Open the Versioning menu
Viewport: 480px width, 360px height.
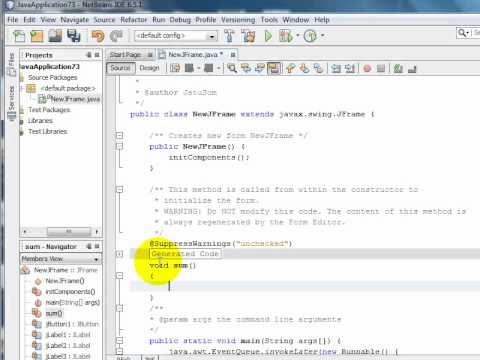238,20
